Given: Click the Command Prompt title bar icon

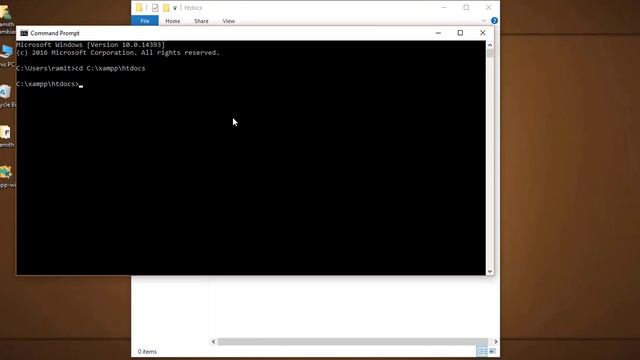Looking at the screenshot, I should point(24,33).
